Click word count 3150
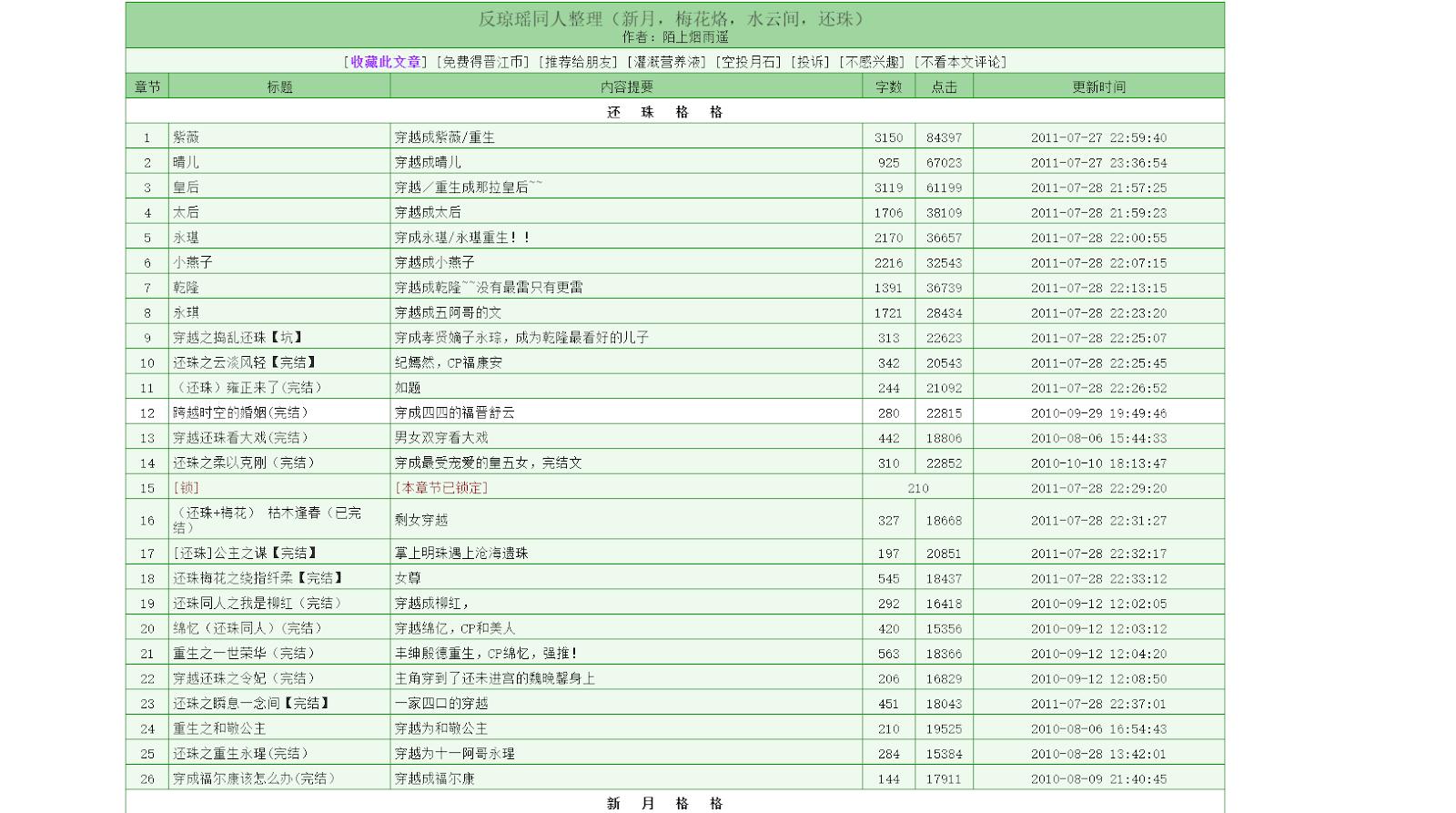 [889, 137]
